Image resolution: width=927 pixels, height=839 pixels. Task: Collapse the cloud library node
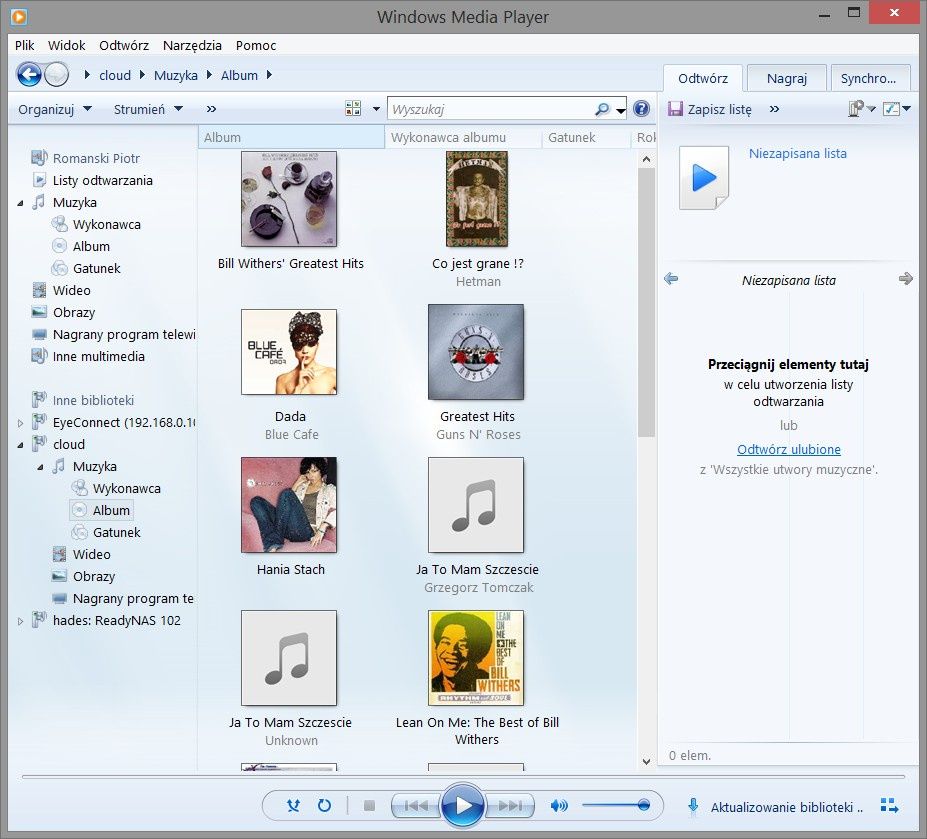(21, 445)
